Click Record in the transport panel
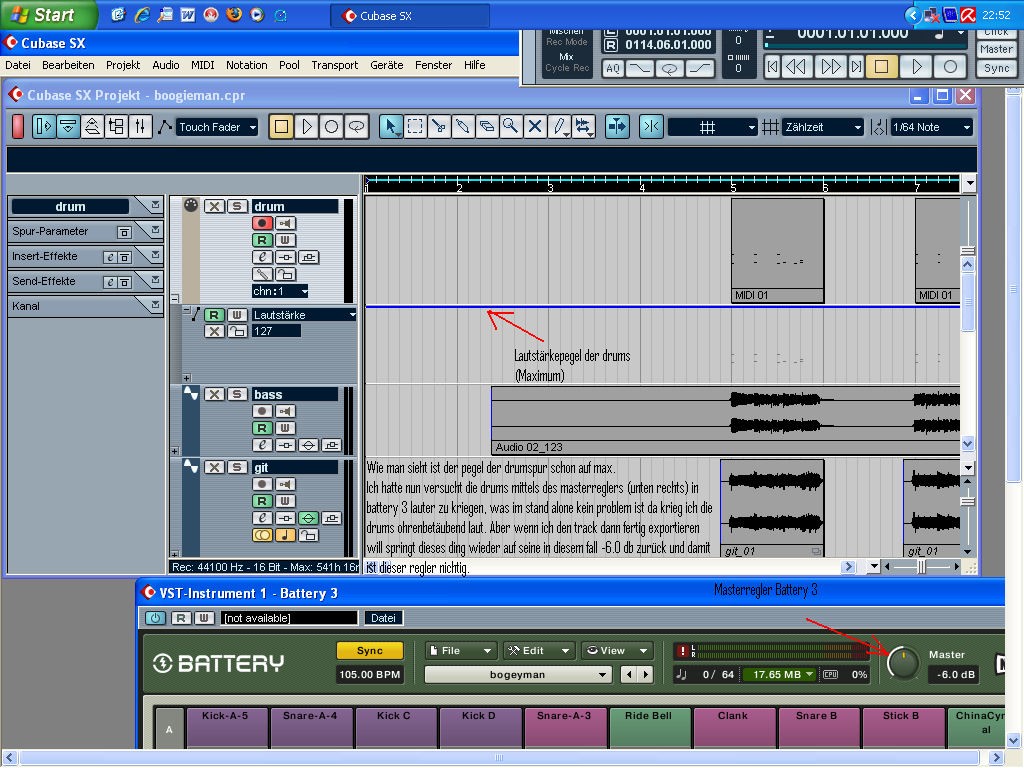The width and height of the screenshot is (1024, 768). (x=950, y=67)
